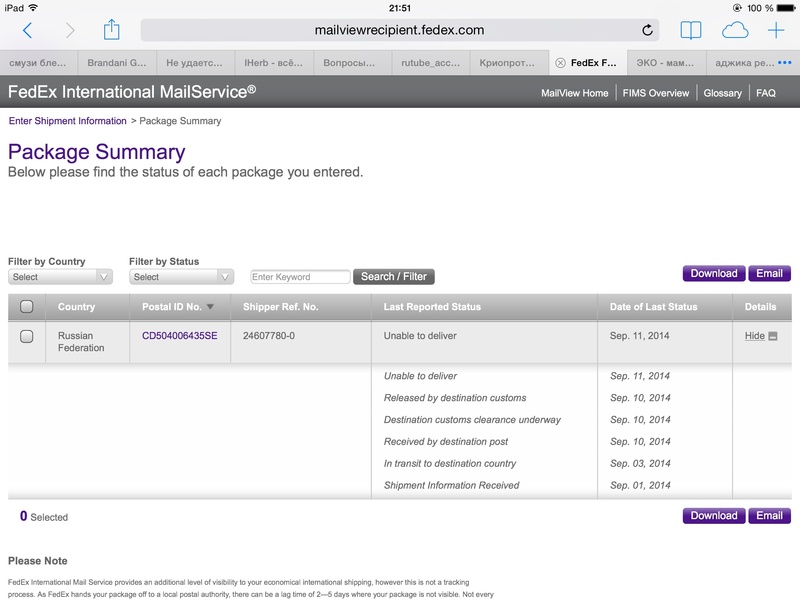Select 'Released by destination customs' status
The image size is (800, 600).
coord(455,398)
